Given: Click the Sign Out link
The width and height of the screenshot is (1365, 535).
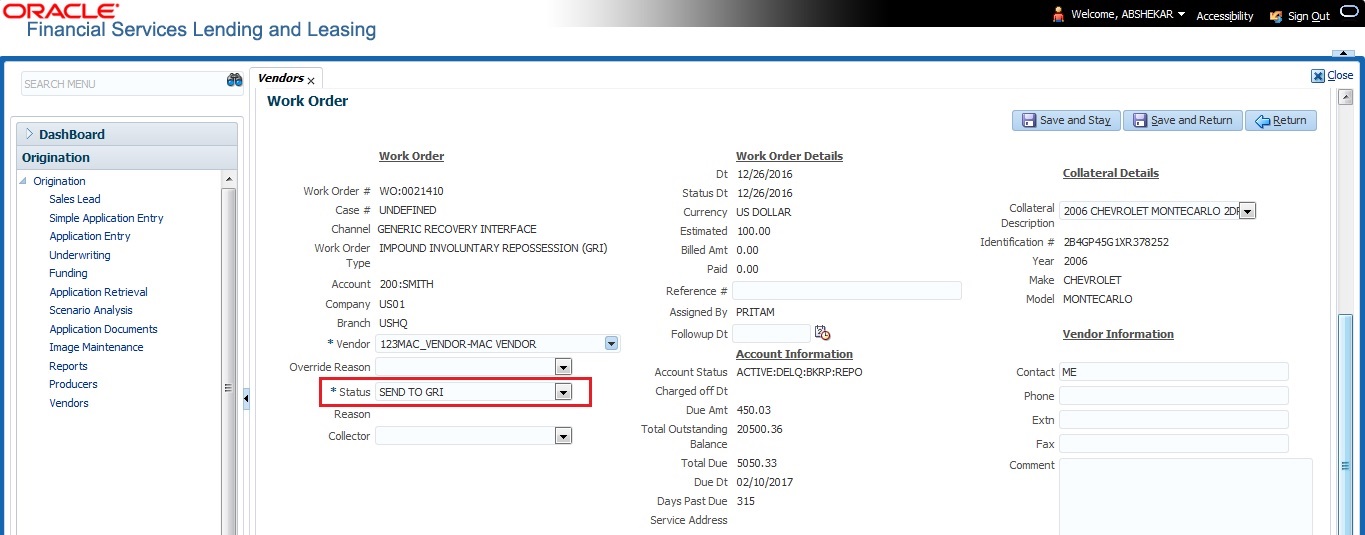Looking at the screenshot, I should 1308,16.
